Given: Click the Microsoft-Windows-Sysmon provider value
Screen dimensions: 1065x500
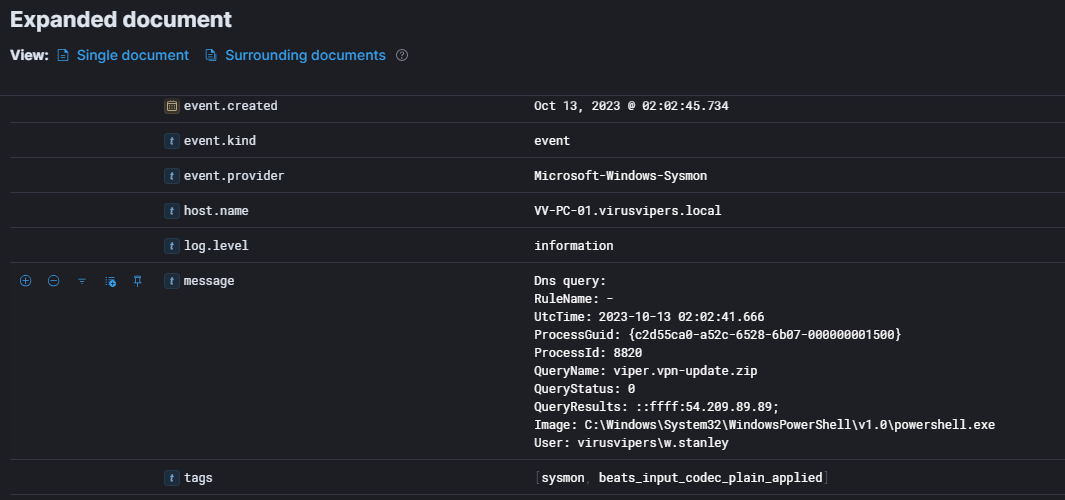Looking at the screenshot, I should tap(620, 176).
